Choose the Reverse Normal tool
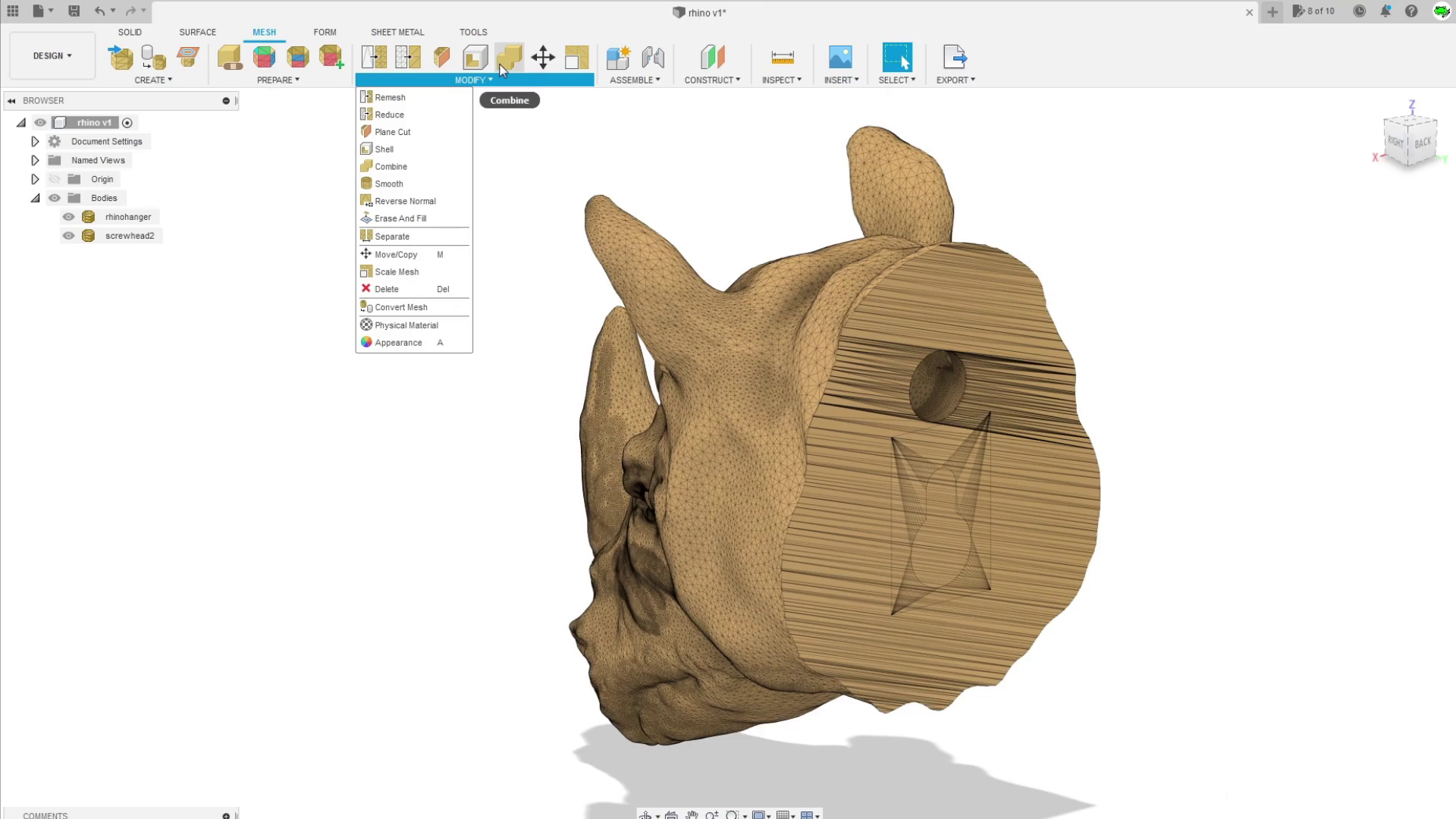Screen dimensions: 1456x819 coord(406,201)
